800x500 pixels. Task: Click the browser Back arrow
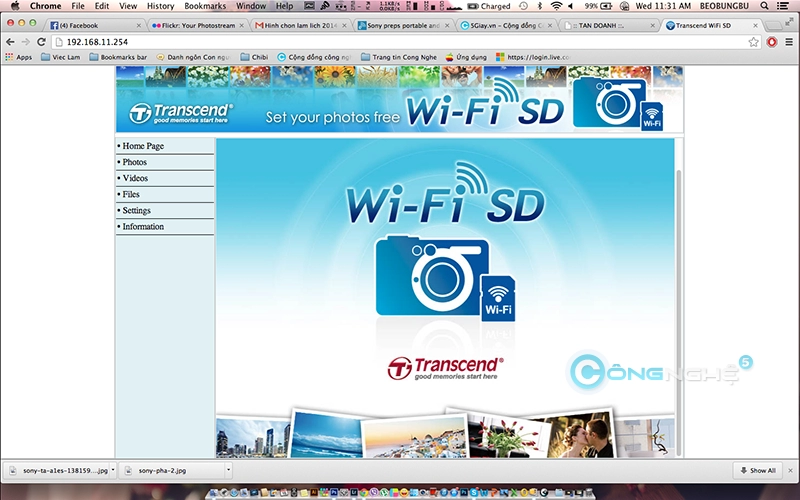tap(10, 42)
